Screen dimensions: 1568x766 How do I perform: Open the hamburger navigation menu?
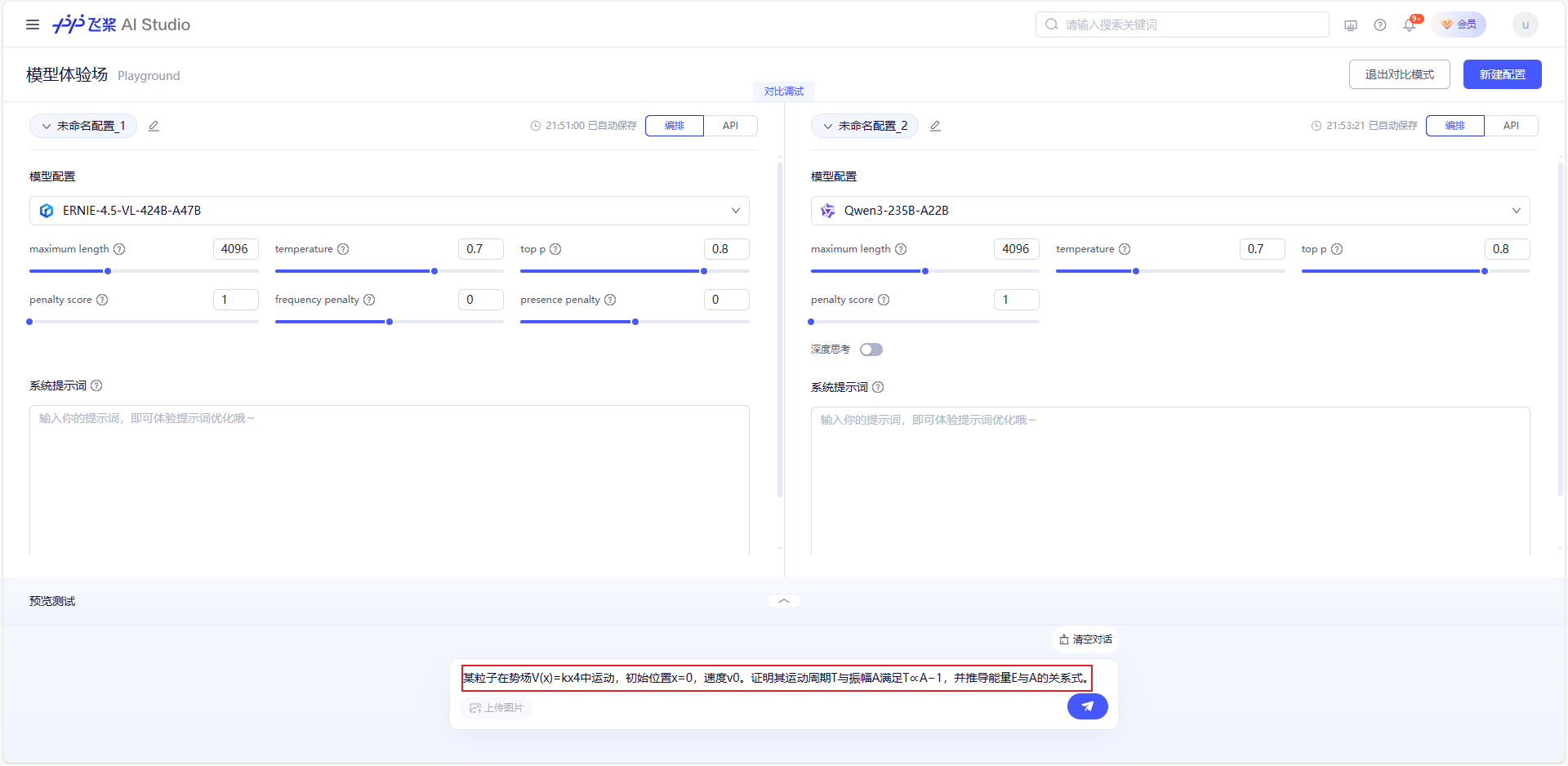tap(33, 24)
